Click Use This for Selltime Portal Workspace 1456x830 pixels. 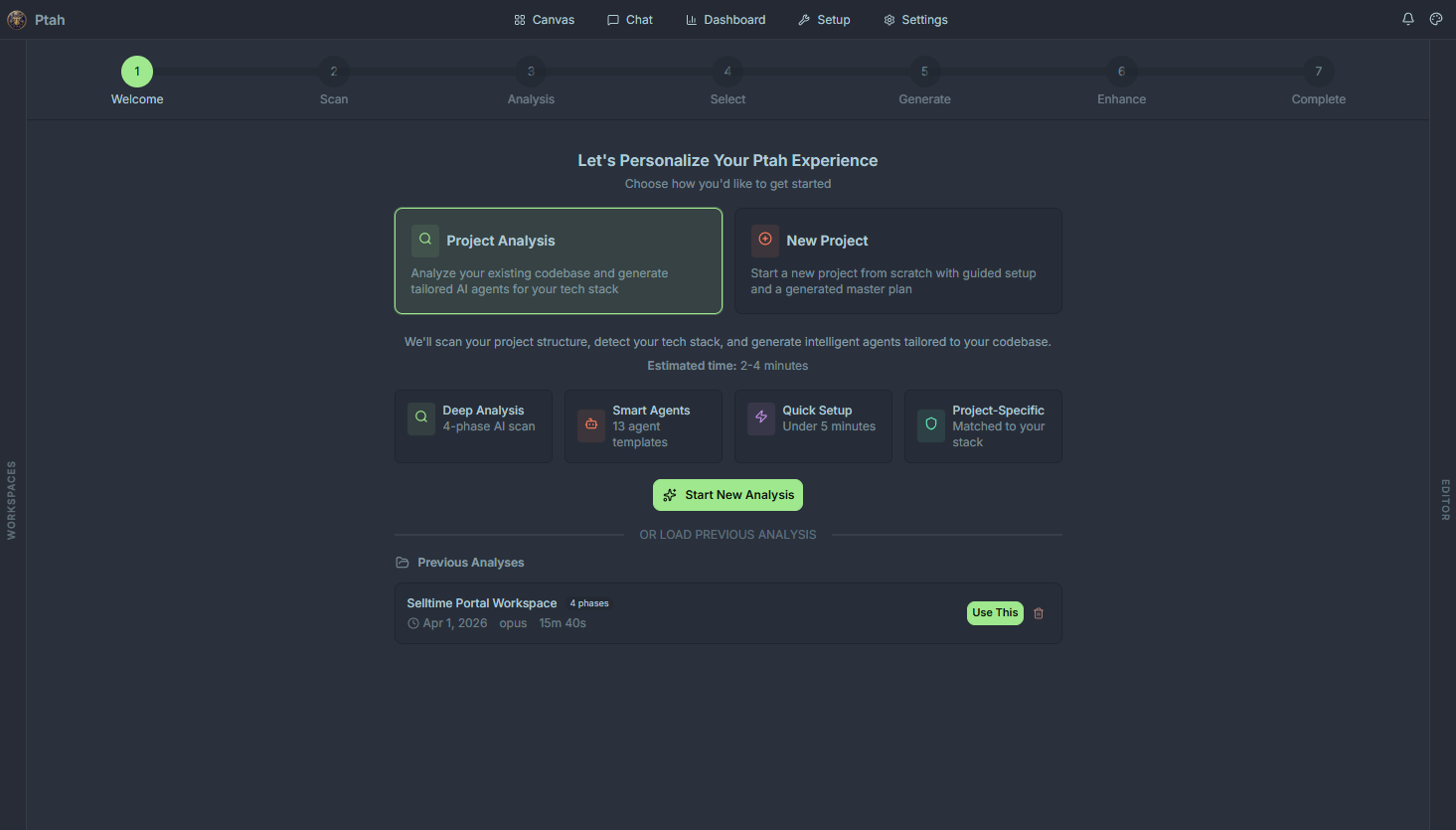(x=995, y=613)
